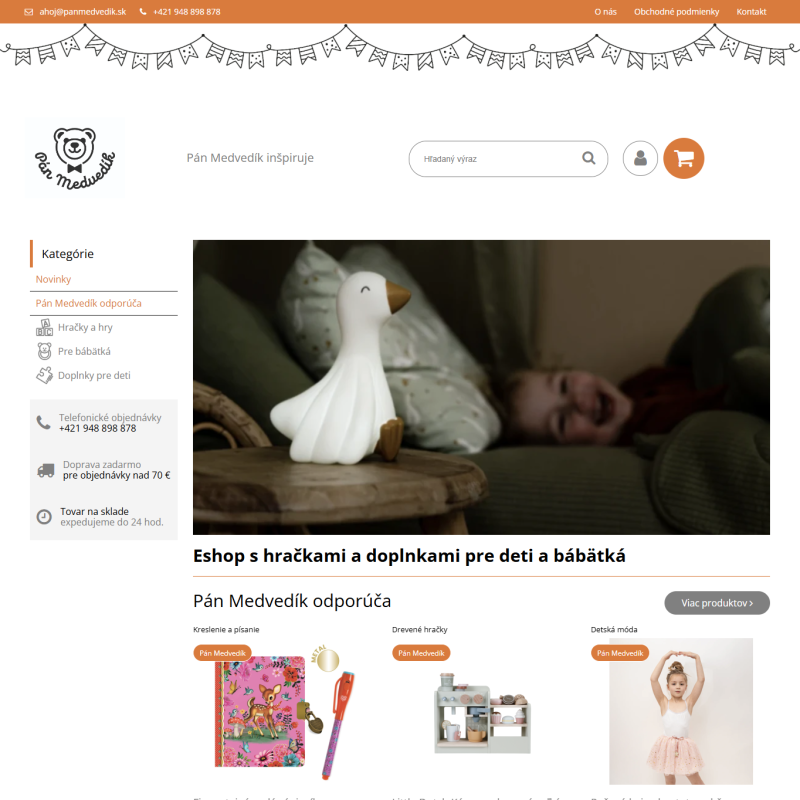This screenshot has height=800, width=800.
Task: Open the Kontakt menu link
Action: (x=751, y=12)
